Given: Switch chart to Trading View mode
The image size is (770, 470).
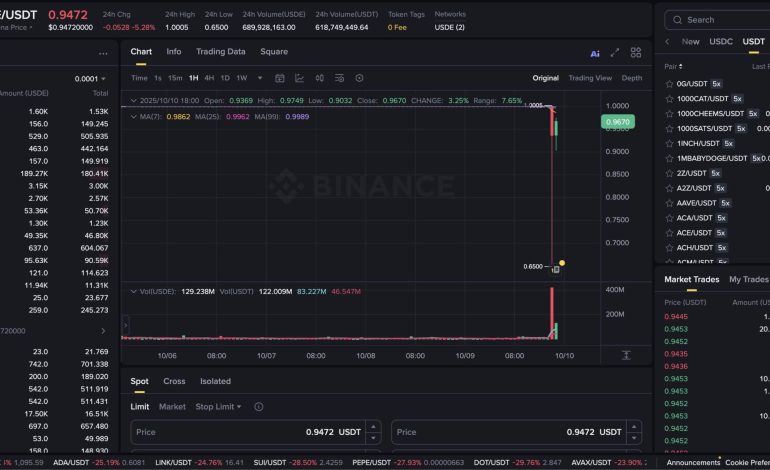Looking at the screenshot, I should coord(589,78).
